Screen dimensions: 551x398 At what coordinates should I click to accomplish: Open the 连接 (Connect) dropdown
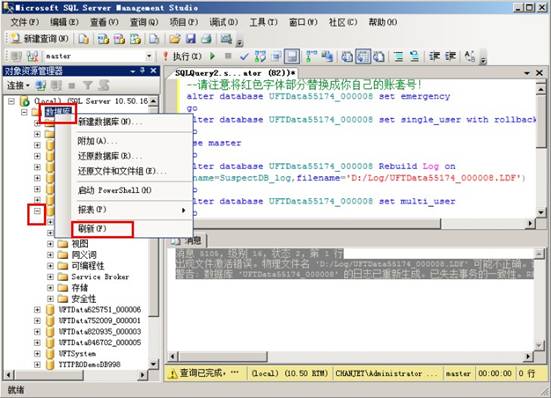(18, 85)
